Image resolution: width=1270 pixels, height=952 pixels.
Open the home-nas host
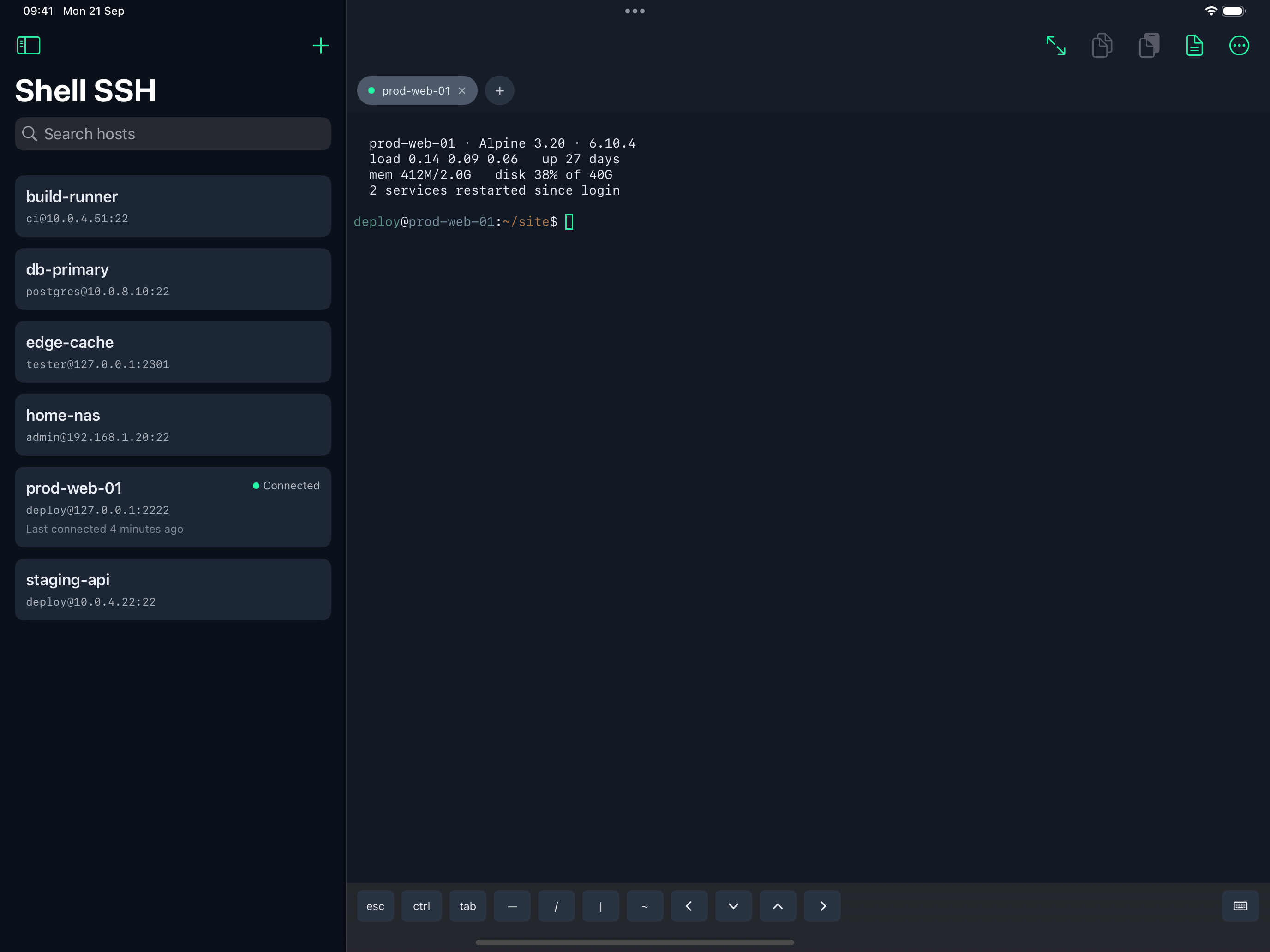[x=173, y=425]
